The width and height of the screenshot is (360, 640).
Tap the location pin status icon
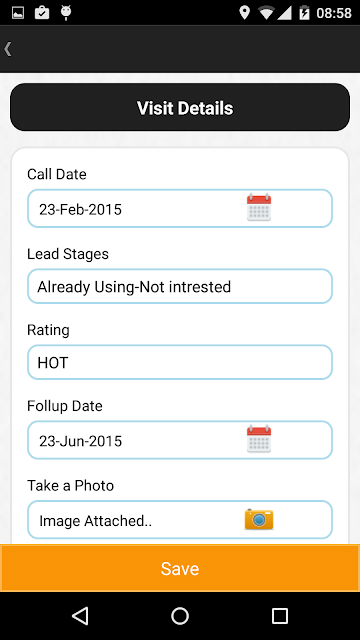244,13
